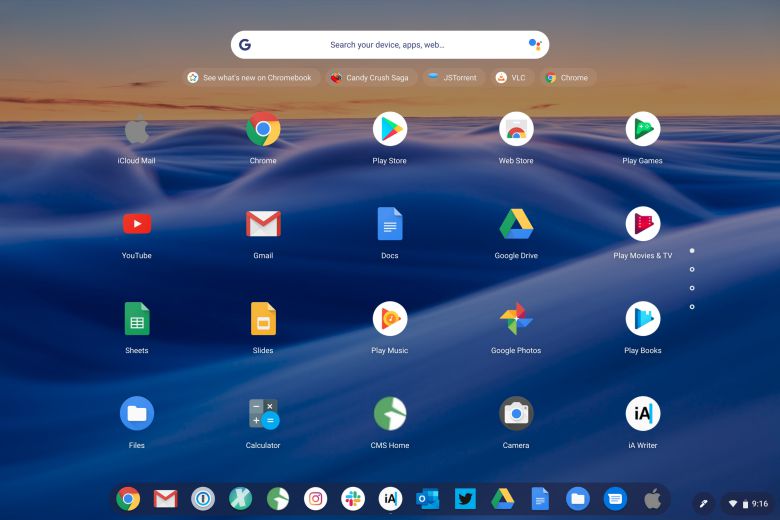This screenshot has width=780, height=520.
Task: Open Slack from the shelf
Action: pos(353,498)
